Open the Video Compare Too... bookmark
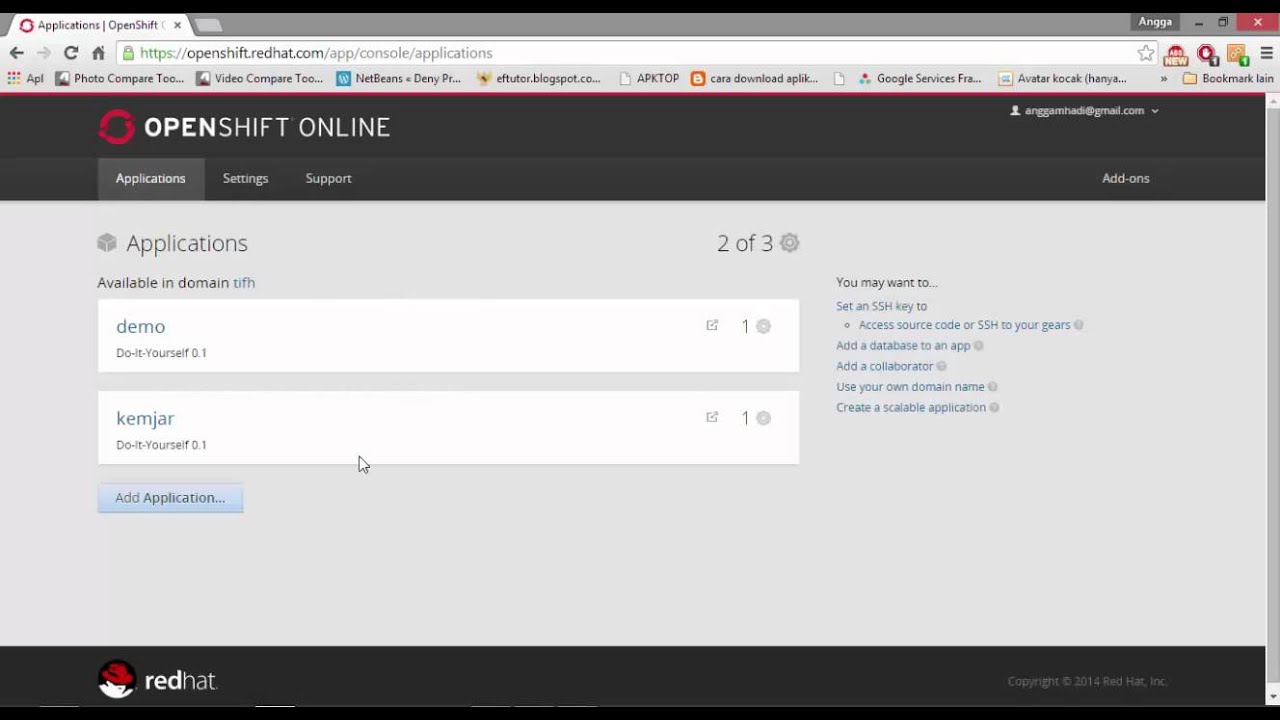This screenshot has width=1280, height=720. pos(260,78)
